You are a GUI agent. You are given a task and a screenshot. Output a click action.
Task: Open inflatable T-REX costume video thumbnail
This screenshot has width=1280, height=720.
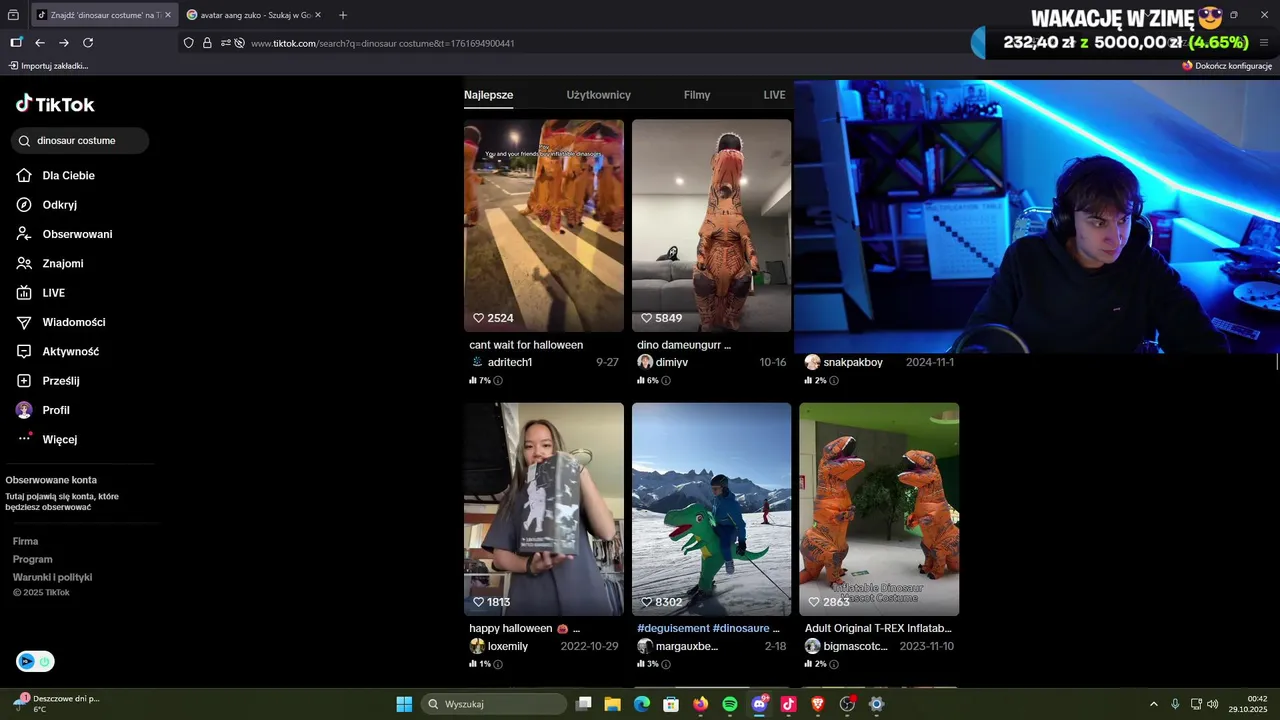click(x=879, y=509)
